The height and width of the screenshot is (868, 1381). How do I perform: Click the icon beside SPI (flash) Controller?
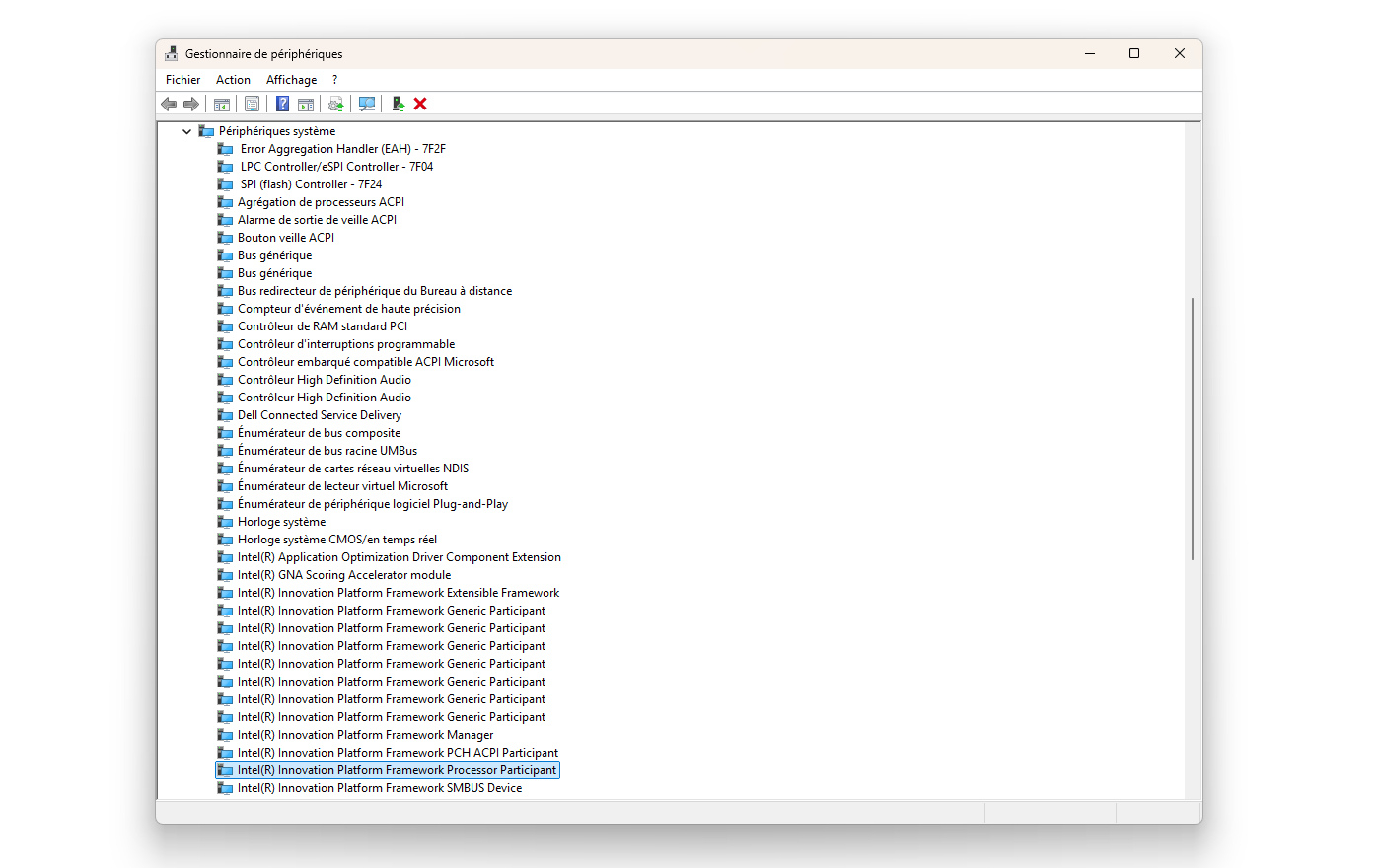pyautogui.click(x=225, y=184)
